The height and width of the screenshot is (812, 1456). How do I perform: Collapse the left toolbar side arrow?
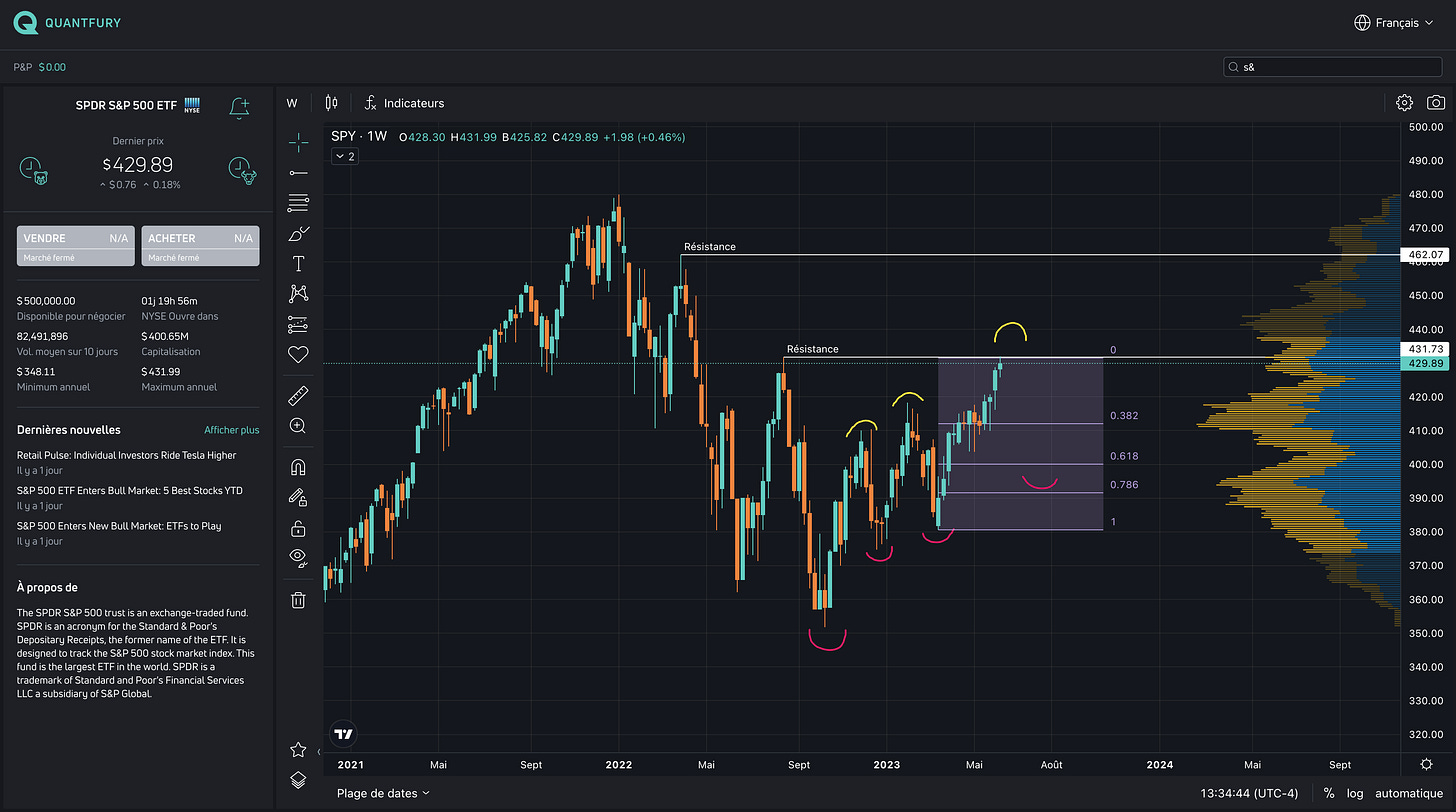coord(319,751)
